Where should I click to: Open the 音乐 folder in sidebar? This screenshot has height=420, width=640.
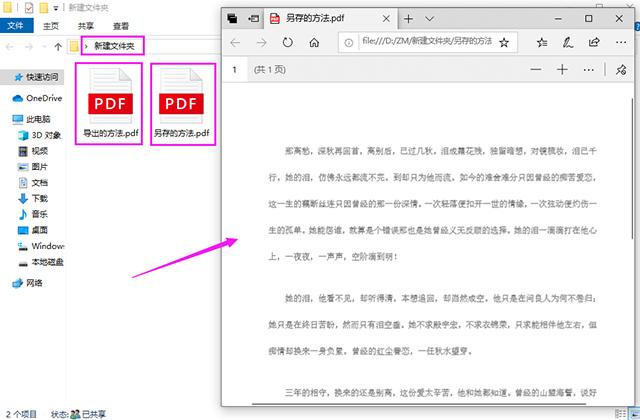[33, 214]
